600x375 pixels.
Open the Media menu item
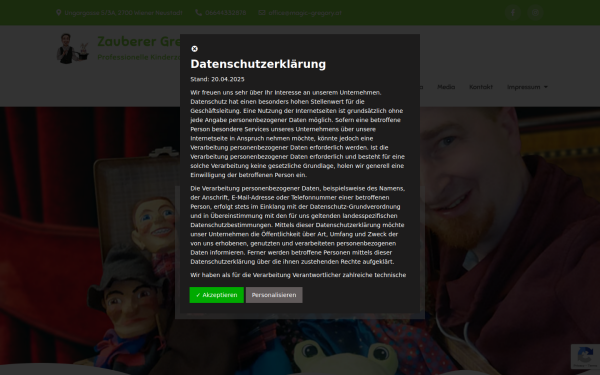(446, 87)
